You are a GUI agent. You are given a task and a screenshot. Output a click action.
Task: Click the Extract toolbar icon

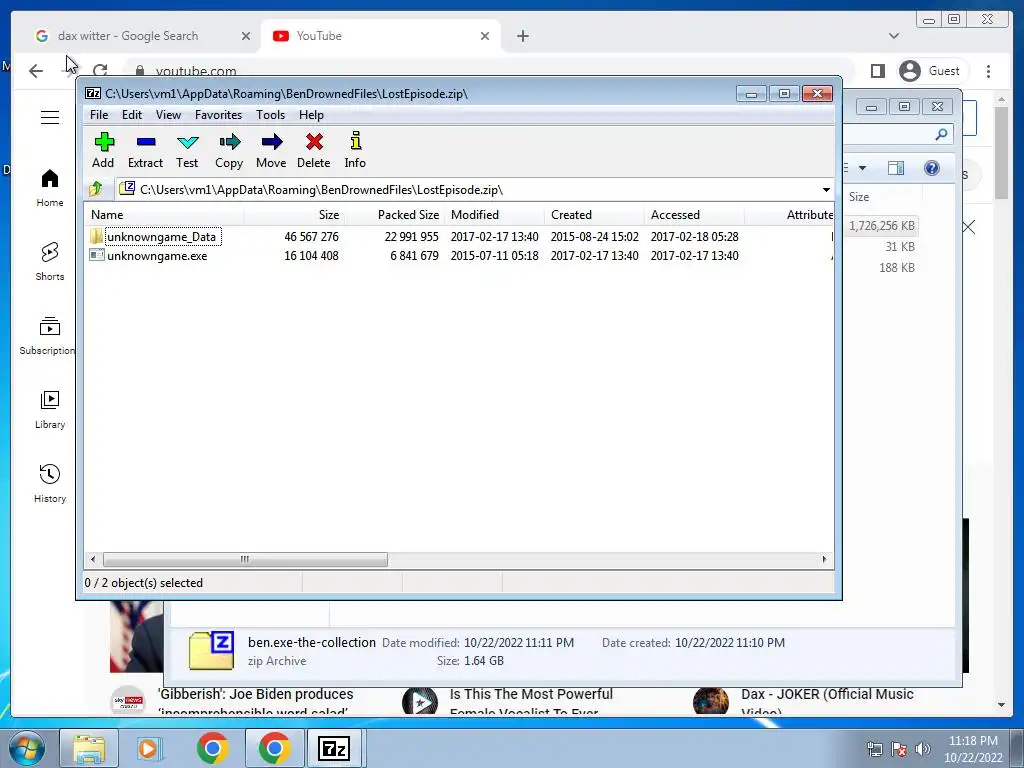coord(145,150)
